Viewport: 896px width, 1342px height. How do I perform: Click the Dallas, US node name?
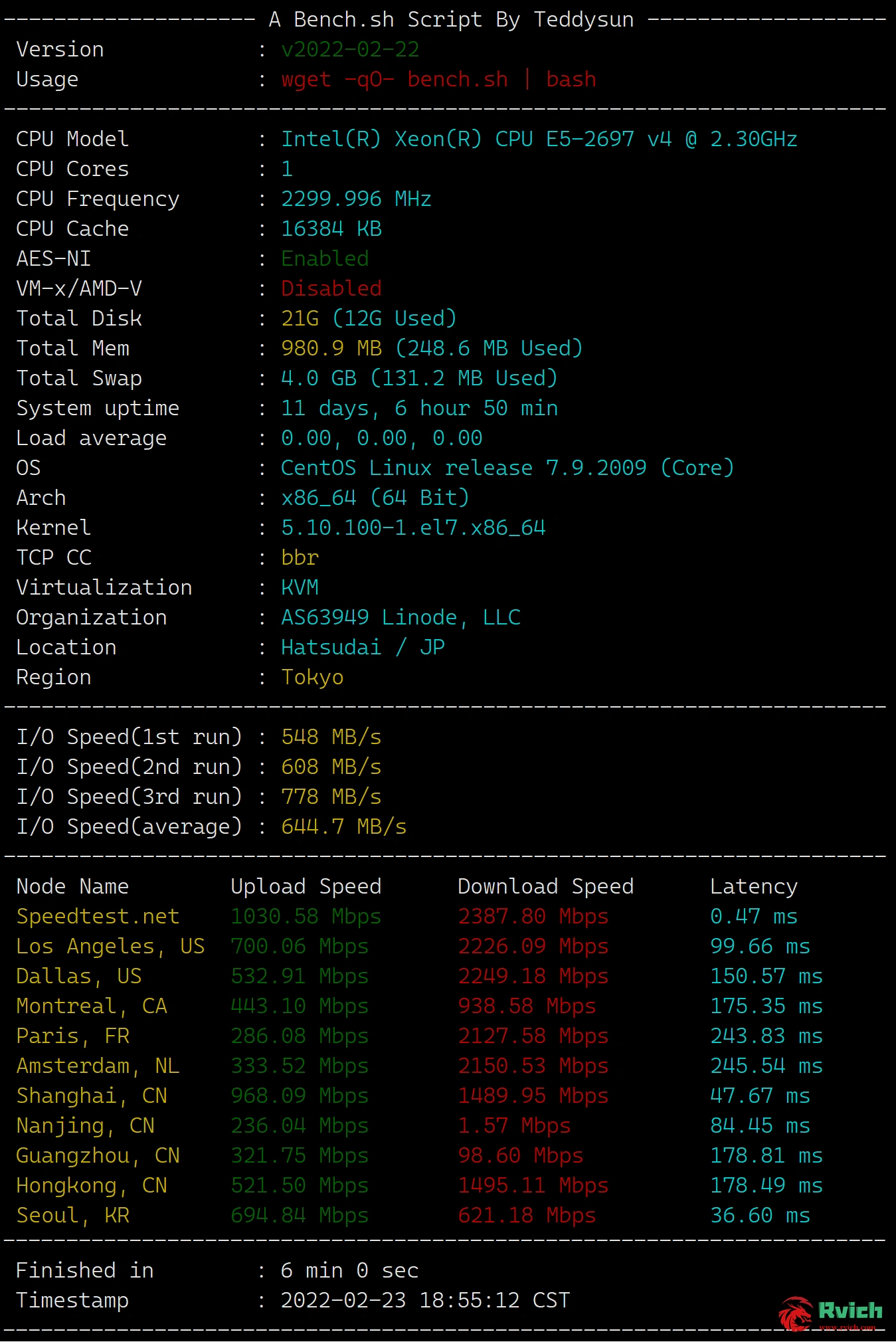79,976
